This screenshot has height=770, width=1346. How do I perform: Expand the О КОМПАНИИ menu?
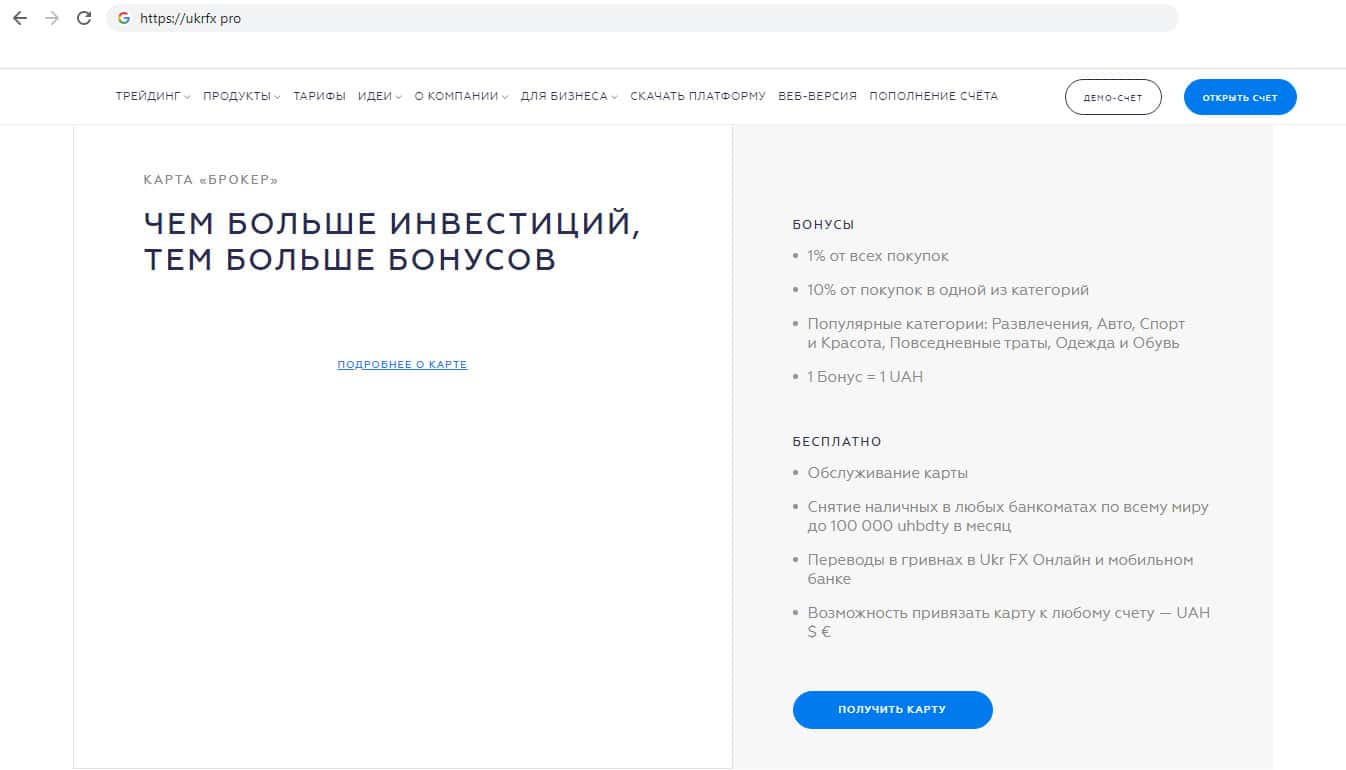(x=462, y=96)
